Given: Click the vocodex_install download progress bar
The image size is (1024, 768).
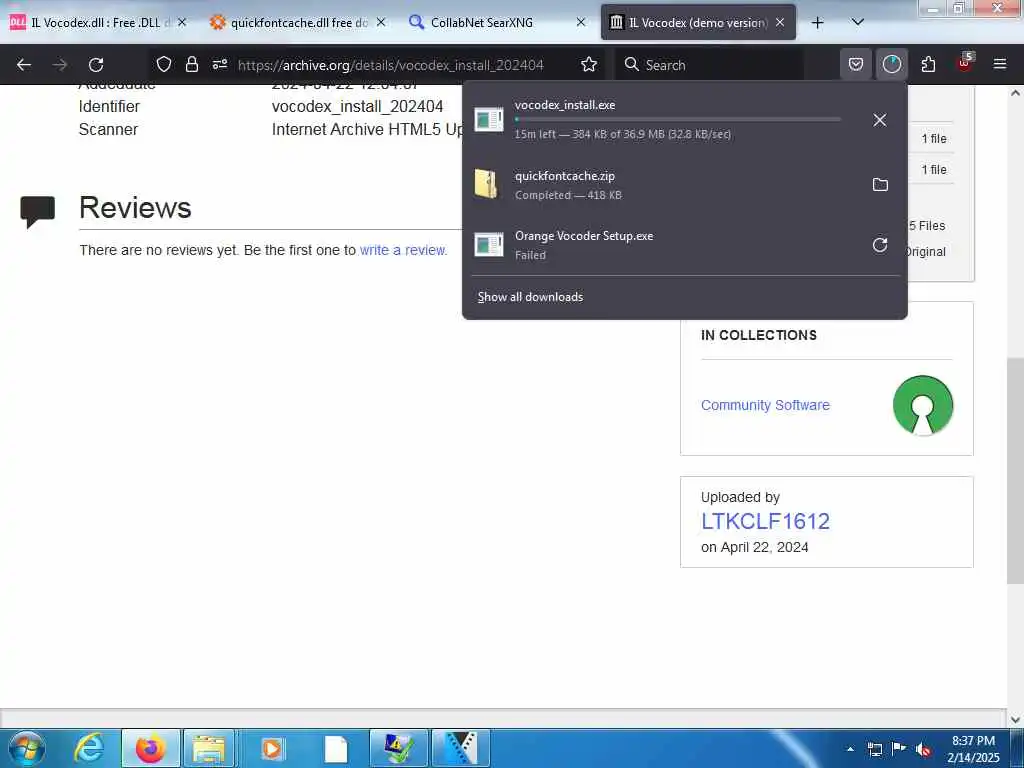Looking at the screenshot, I should click(677, 120).
